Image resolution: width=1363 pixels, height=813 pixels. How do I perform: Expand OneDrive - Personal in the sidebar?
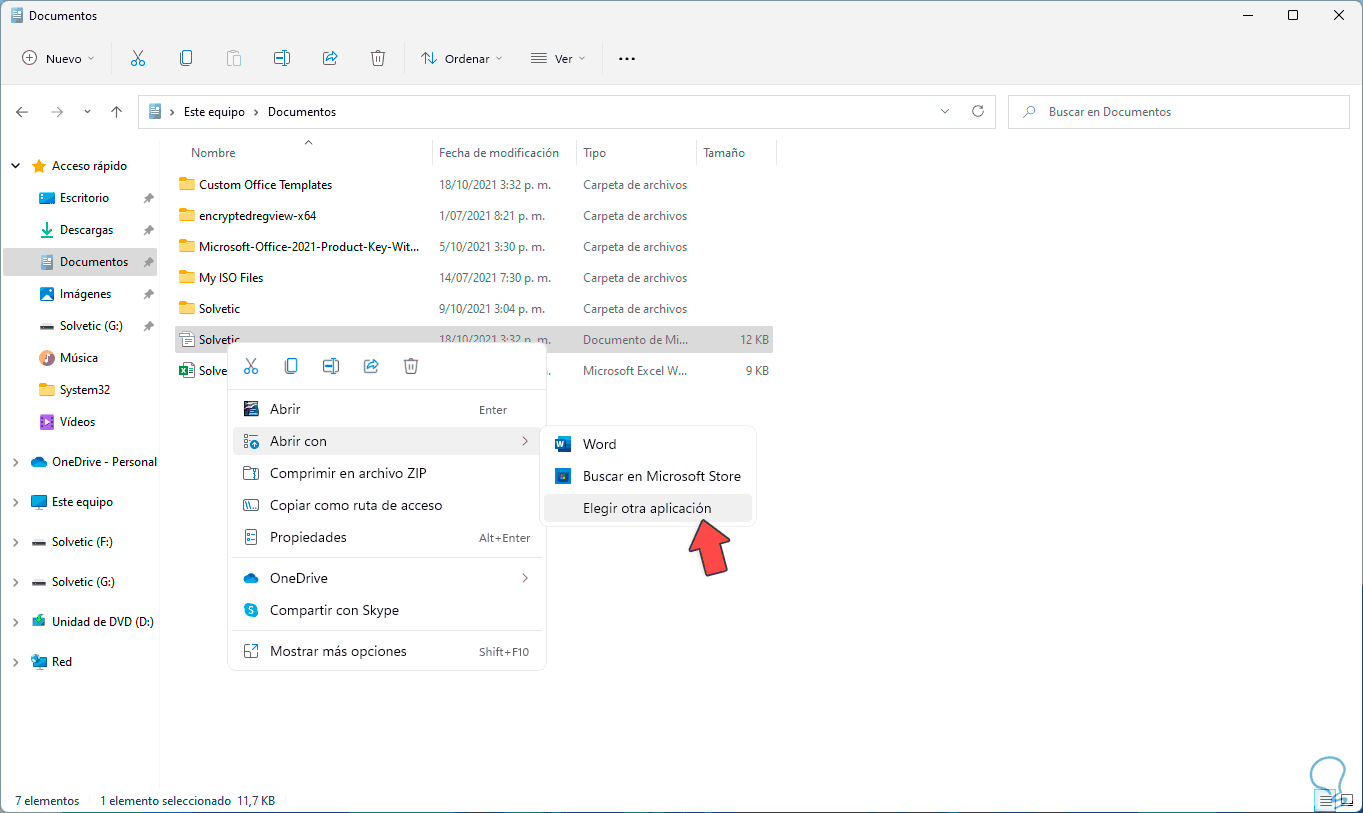coord(15,462)
